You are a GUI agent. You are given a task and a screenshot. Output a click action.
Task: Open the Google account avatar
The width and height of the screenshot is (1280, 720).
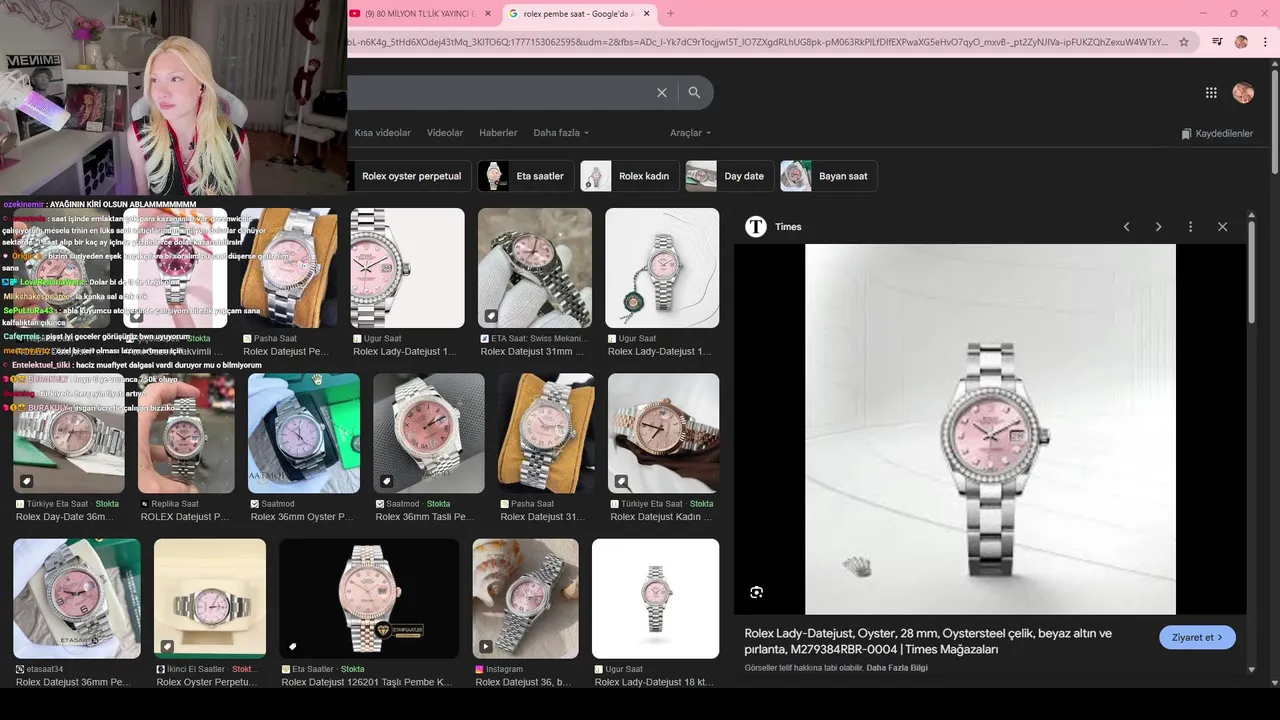pyautogui.click(x=1243, y=92)
